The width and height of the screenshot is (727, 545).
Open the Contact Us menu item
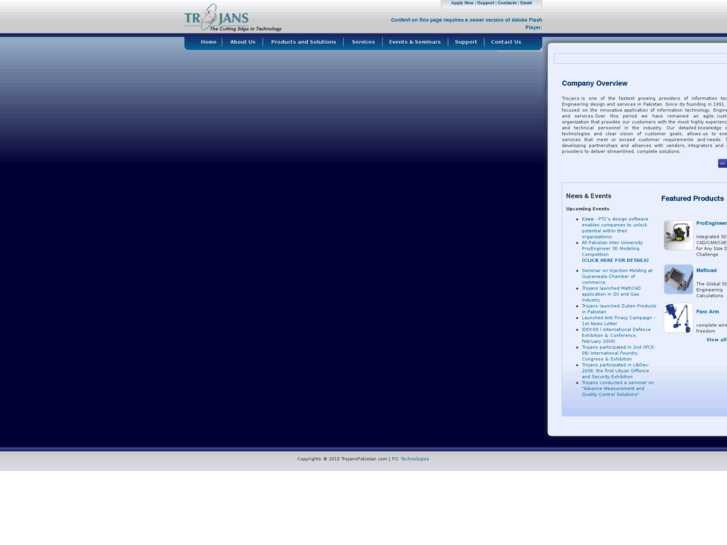[506, 42]
